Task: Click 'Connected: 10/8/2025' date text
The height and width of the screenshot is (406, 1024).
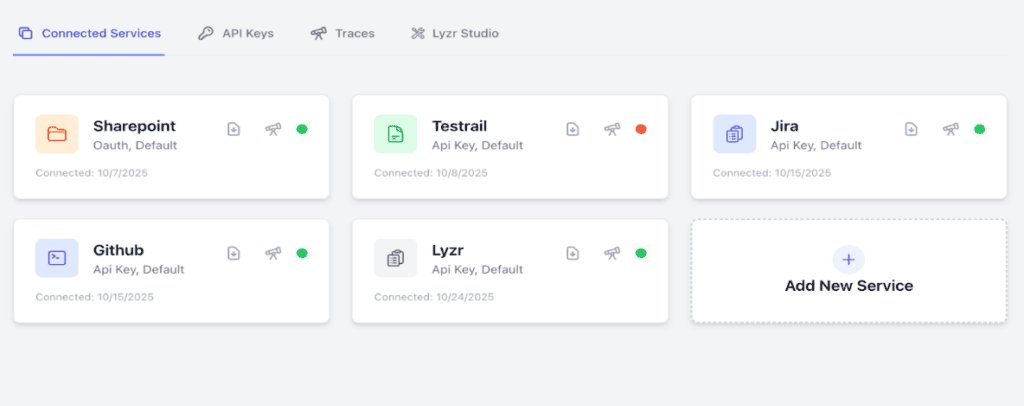Action: [x=430, y=173]
